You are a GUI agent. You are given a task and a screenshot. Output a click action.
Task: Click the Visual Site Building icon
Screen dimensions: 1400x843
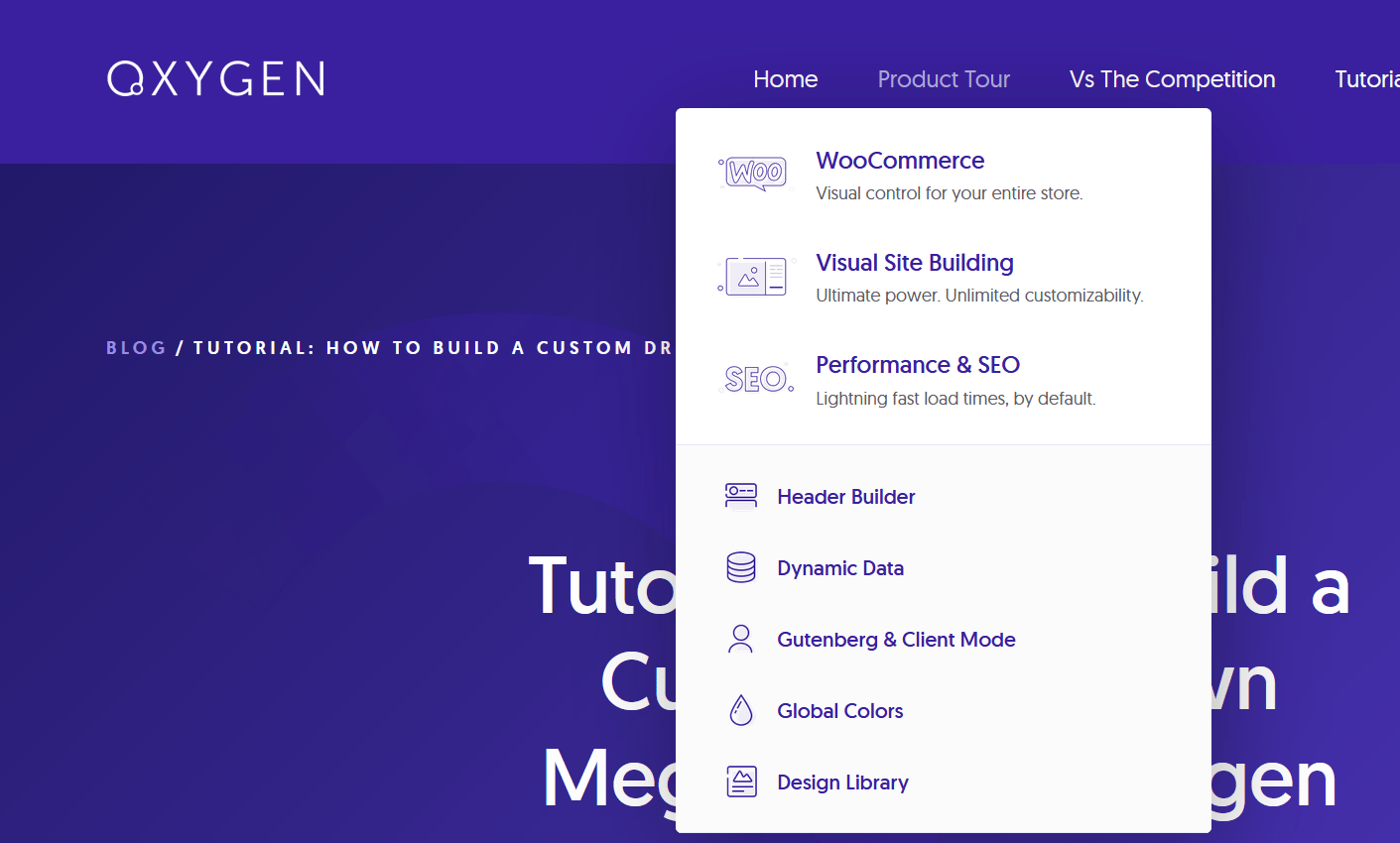coord(756,276)
